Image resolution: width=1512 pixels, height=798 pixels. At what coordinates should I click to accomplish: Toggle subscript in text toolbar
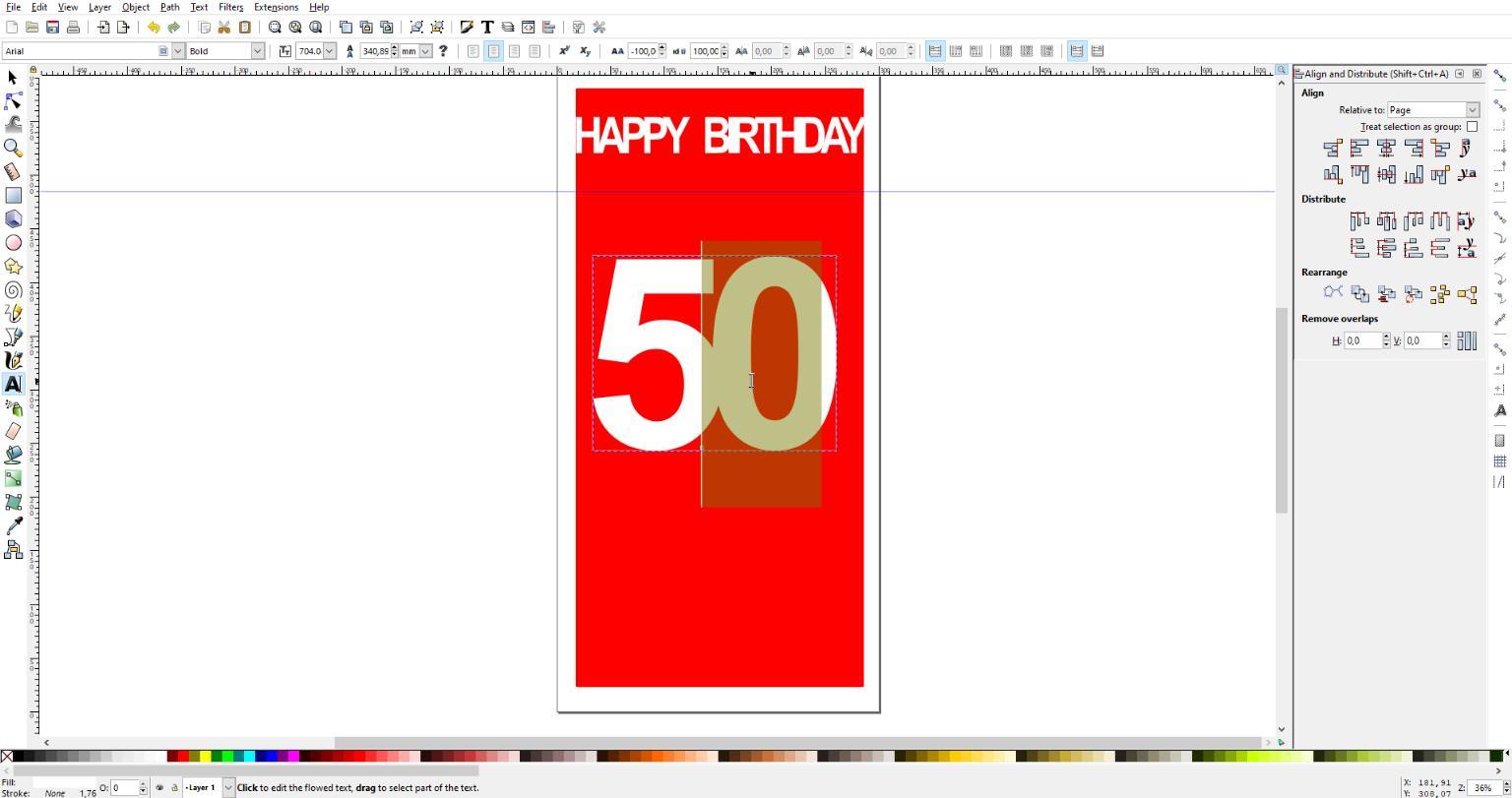pos(585,51)
